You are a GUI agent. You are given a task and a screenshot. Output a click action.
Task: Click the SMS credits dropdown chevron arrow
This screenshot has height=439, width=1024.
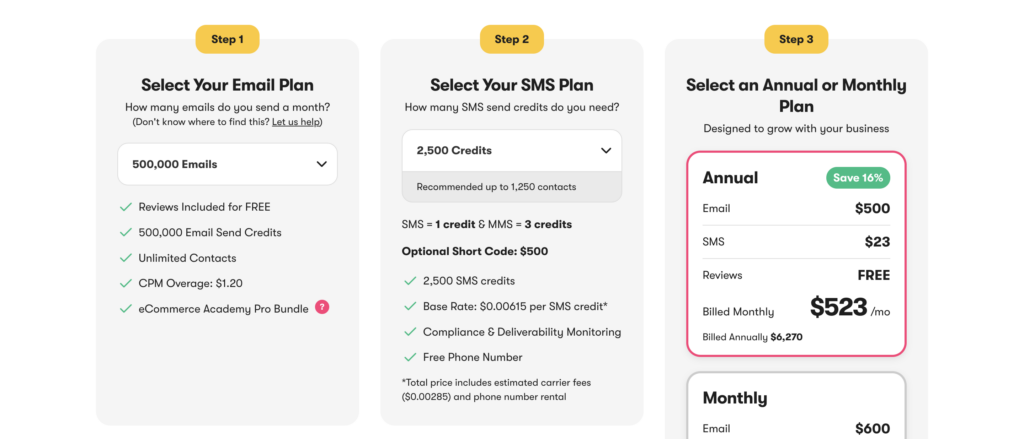[606, 151]
